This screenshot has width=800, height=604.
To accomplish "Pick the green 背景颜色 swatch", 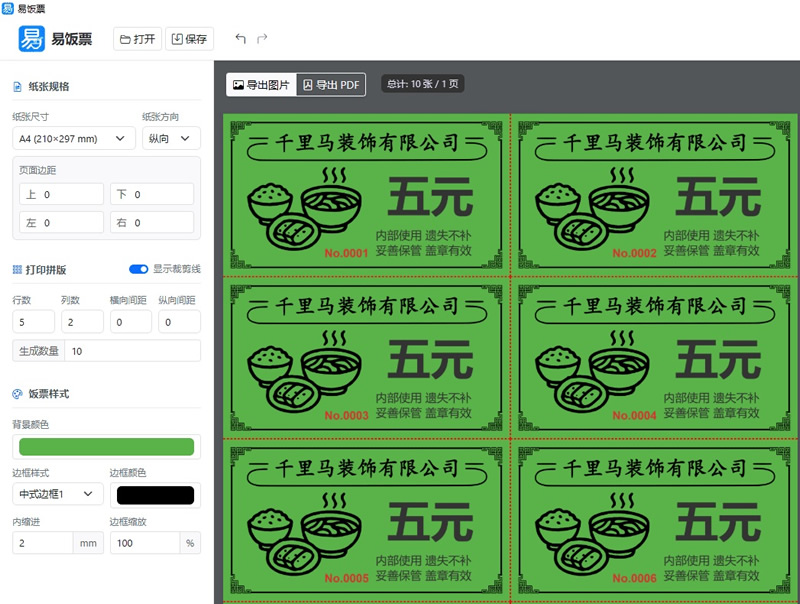I will coord(106,447).
